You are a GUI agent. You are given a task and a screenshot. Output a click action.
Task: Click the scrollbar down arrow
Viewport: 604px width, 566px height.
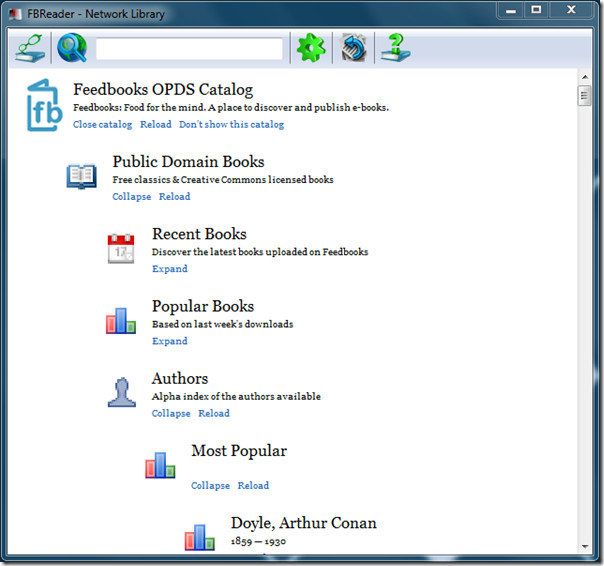(585, 546)
